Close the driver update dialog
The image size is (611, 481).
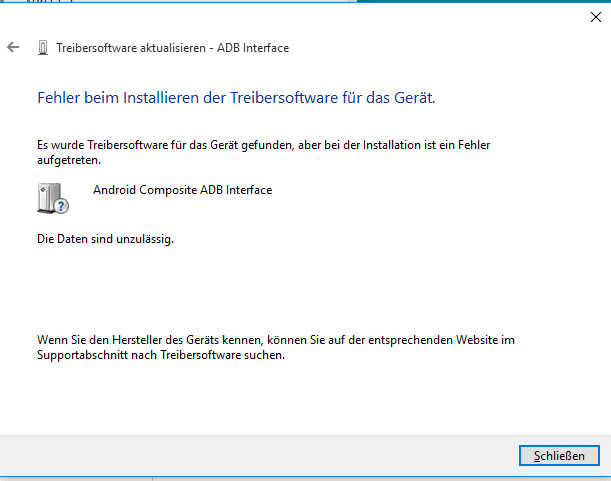tap(595, 17)
